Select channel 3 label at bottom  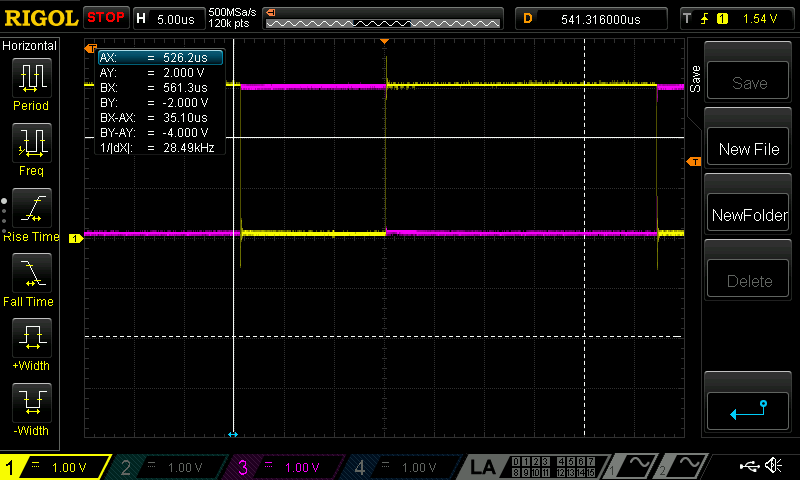(x=243, y=467)
